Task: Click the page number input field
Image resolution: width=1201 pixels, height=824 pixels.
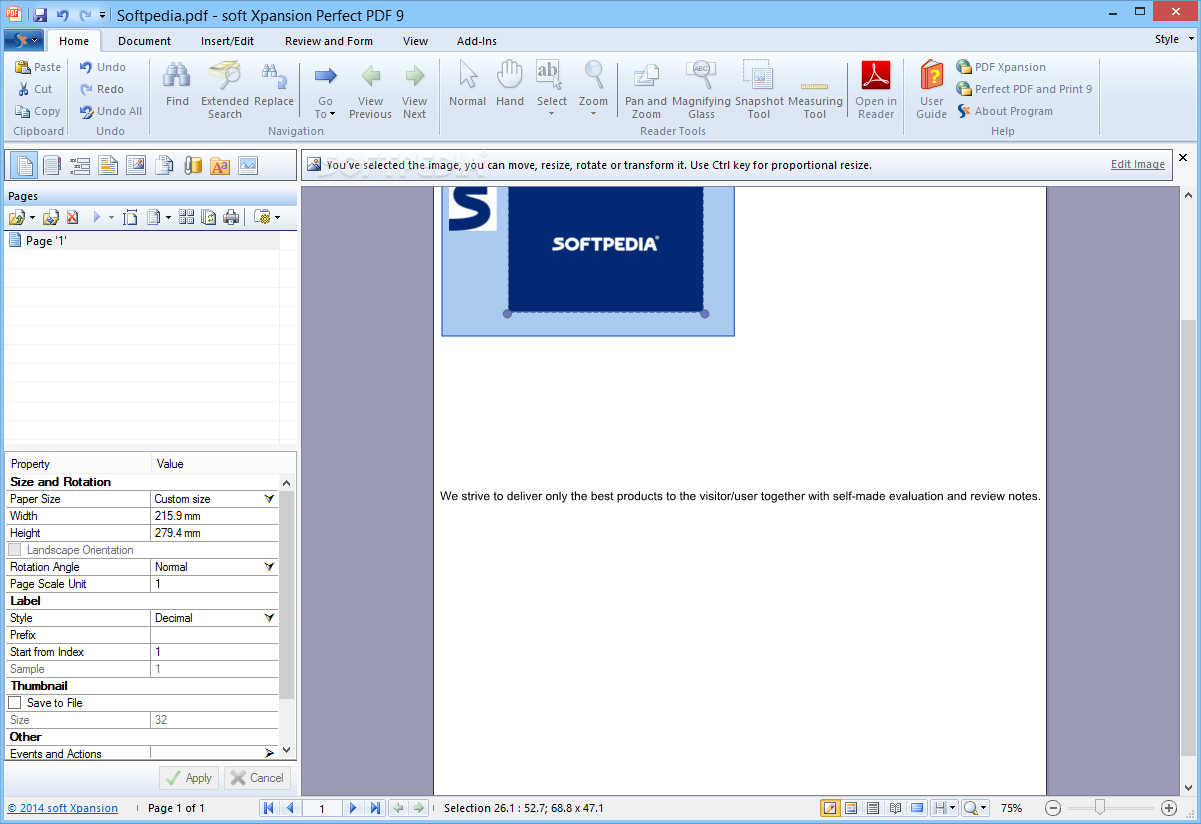Action: tap(321, 808)
